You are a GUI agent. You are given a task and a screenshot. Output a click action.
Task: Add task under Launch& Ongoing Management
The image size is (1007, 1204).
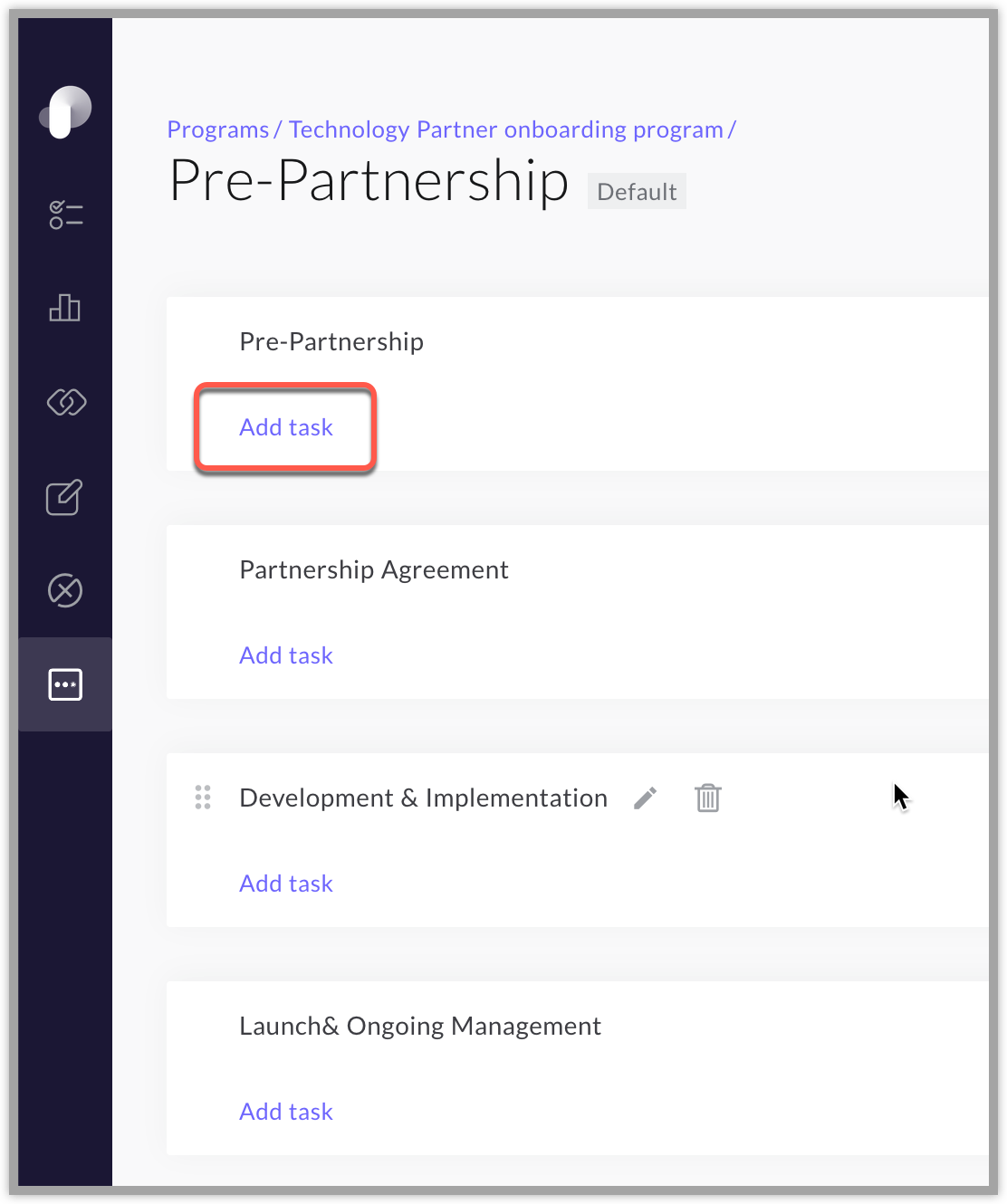(x=286, y=1112)
